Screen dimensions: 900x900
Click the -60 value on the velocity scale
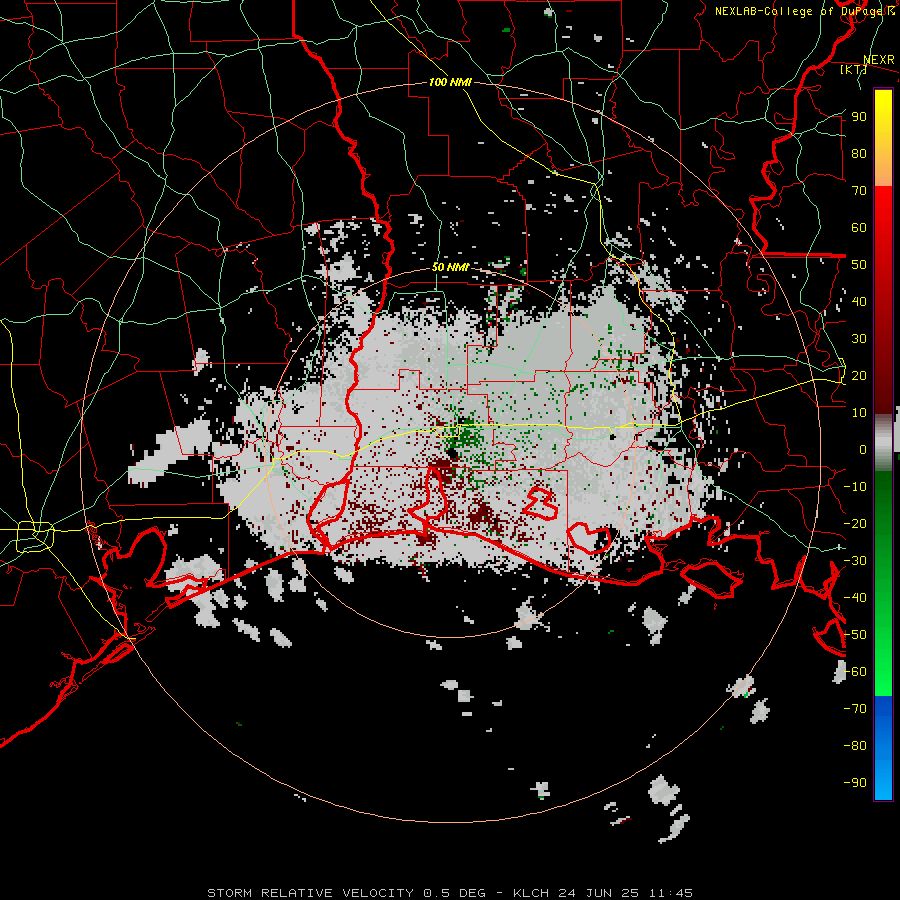pyautogui.click(x=855, y=672)
